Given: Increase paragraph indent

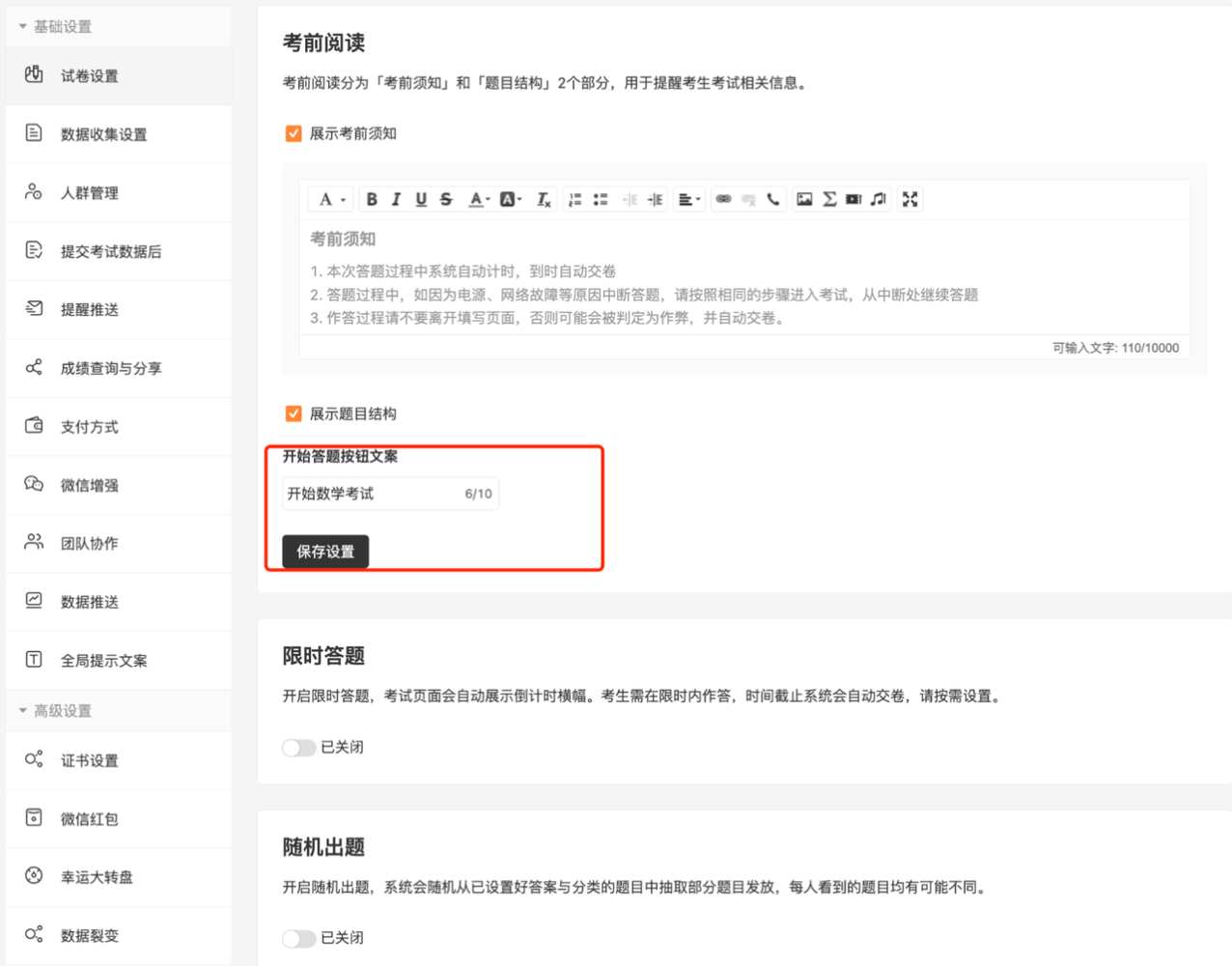Looking at the screenshot, I should coord(656,199).
